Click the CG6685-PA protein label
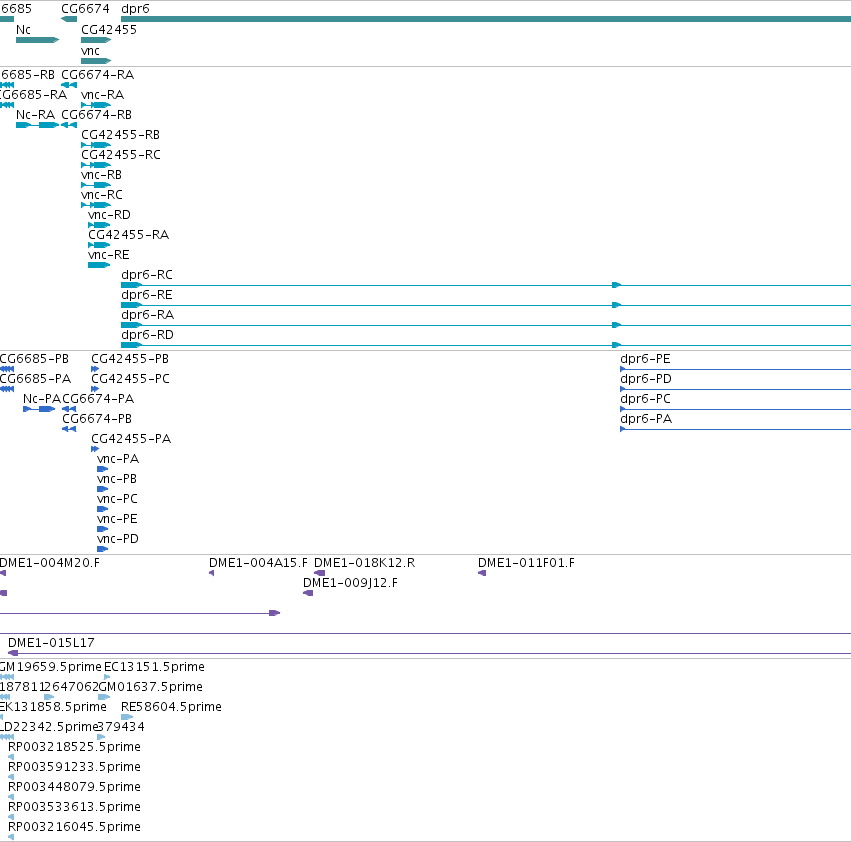 click(x=35, y=378)
